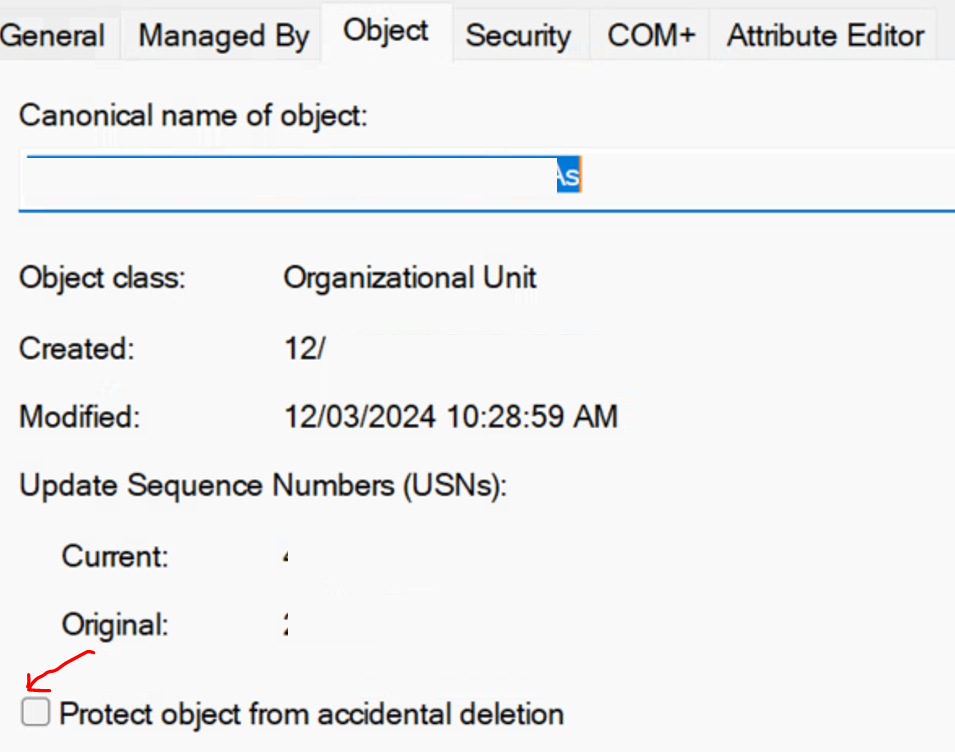955x752 pixels.
Task: Click the Modified date 12/03/2024 10:28:59 AM
Action: click(451, 418)
